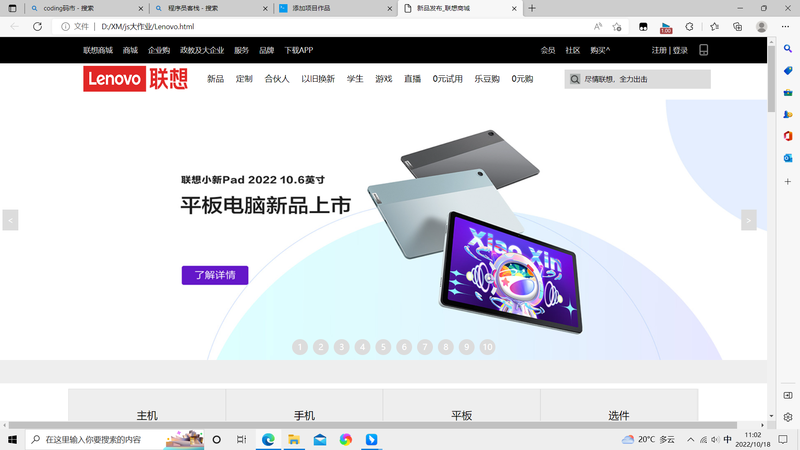Select carousel indicator 2
800x450 pixels.
click(x=321, y=347)
